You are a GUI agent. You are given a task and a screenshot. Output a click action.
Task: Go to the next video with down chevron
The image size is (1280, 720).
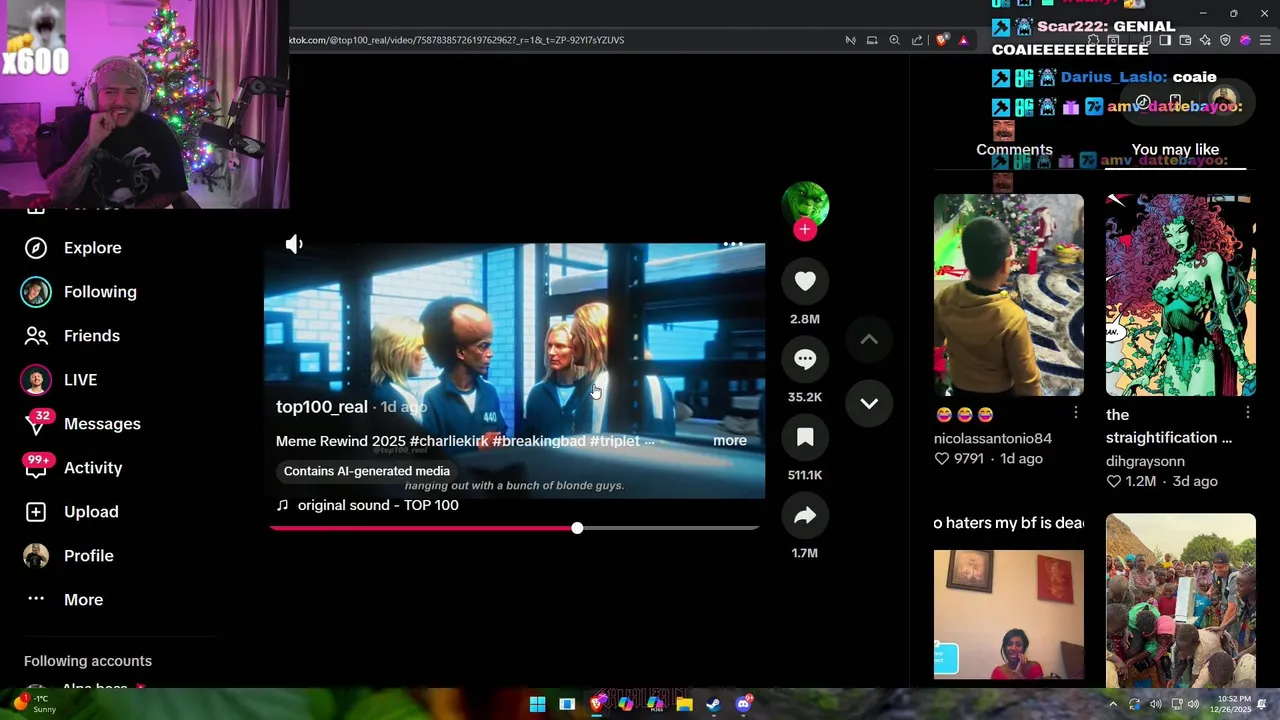869,404
